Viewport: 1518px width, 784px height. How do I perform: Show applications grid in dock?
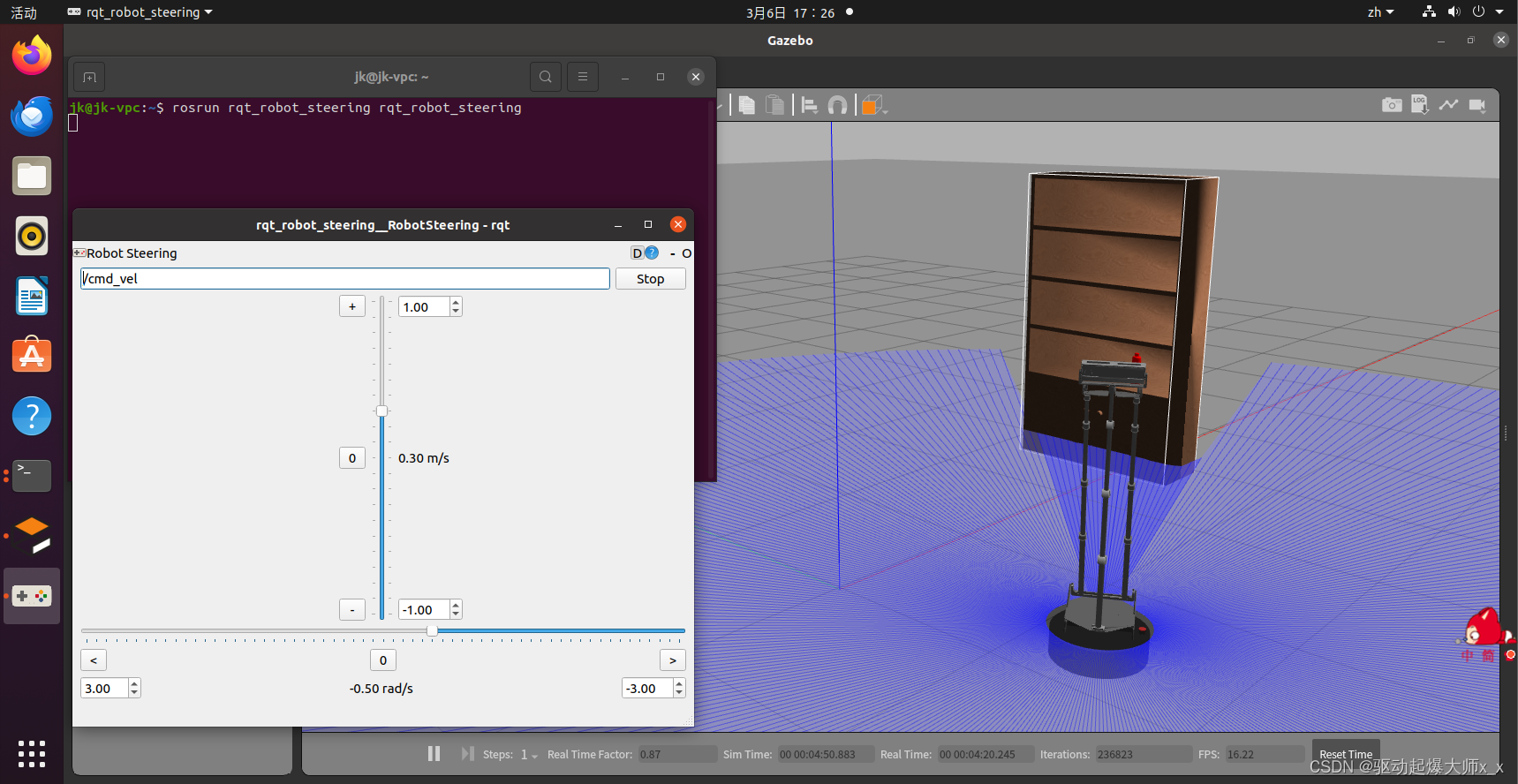click(x=32, y=754)
